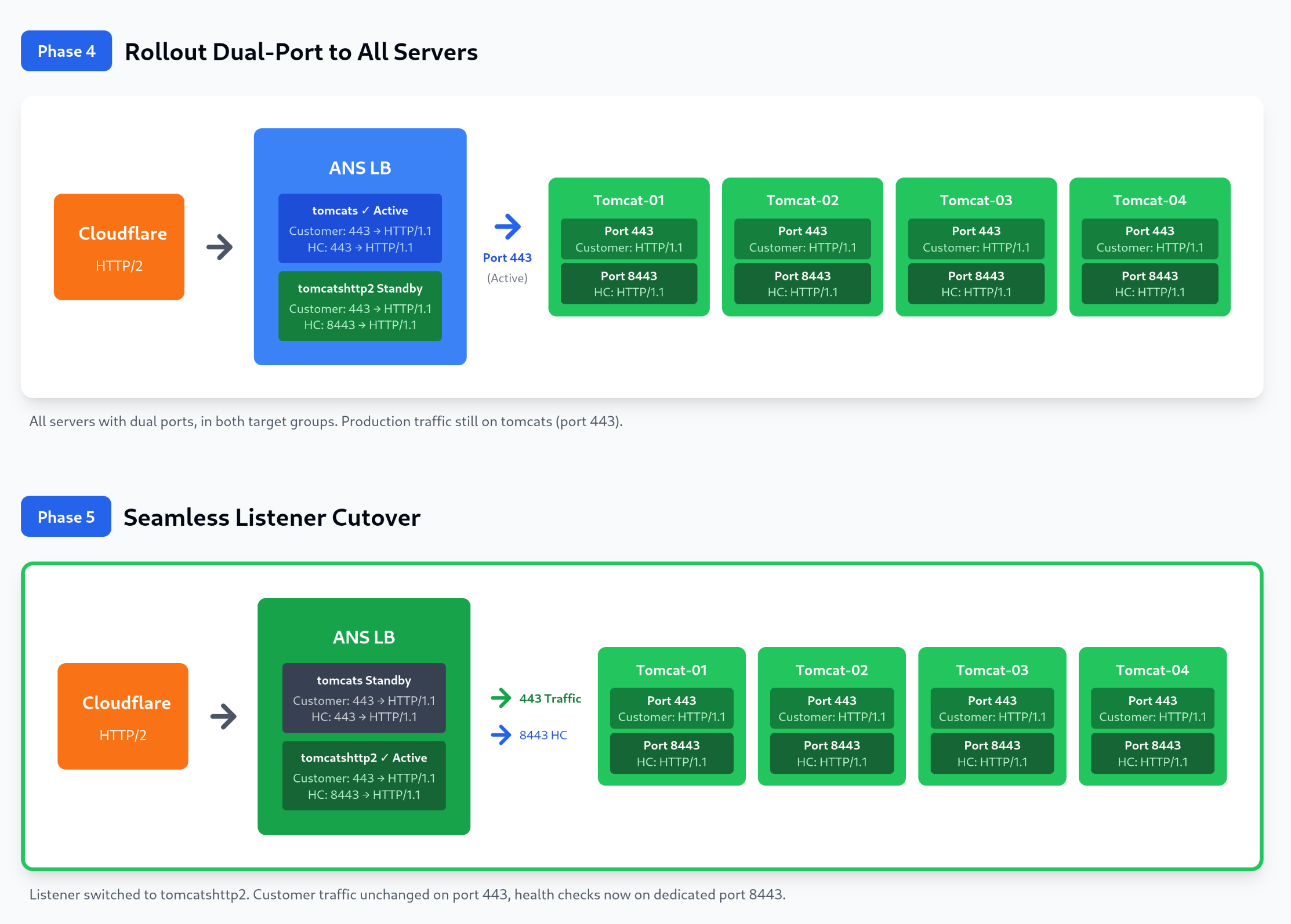The image size is (1291, 924).
Task: Click the 'tomcats Standby' gray target group
Action: coord(364,698)
